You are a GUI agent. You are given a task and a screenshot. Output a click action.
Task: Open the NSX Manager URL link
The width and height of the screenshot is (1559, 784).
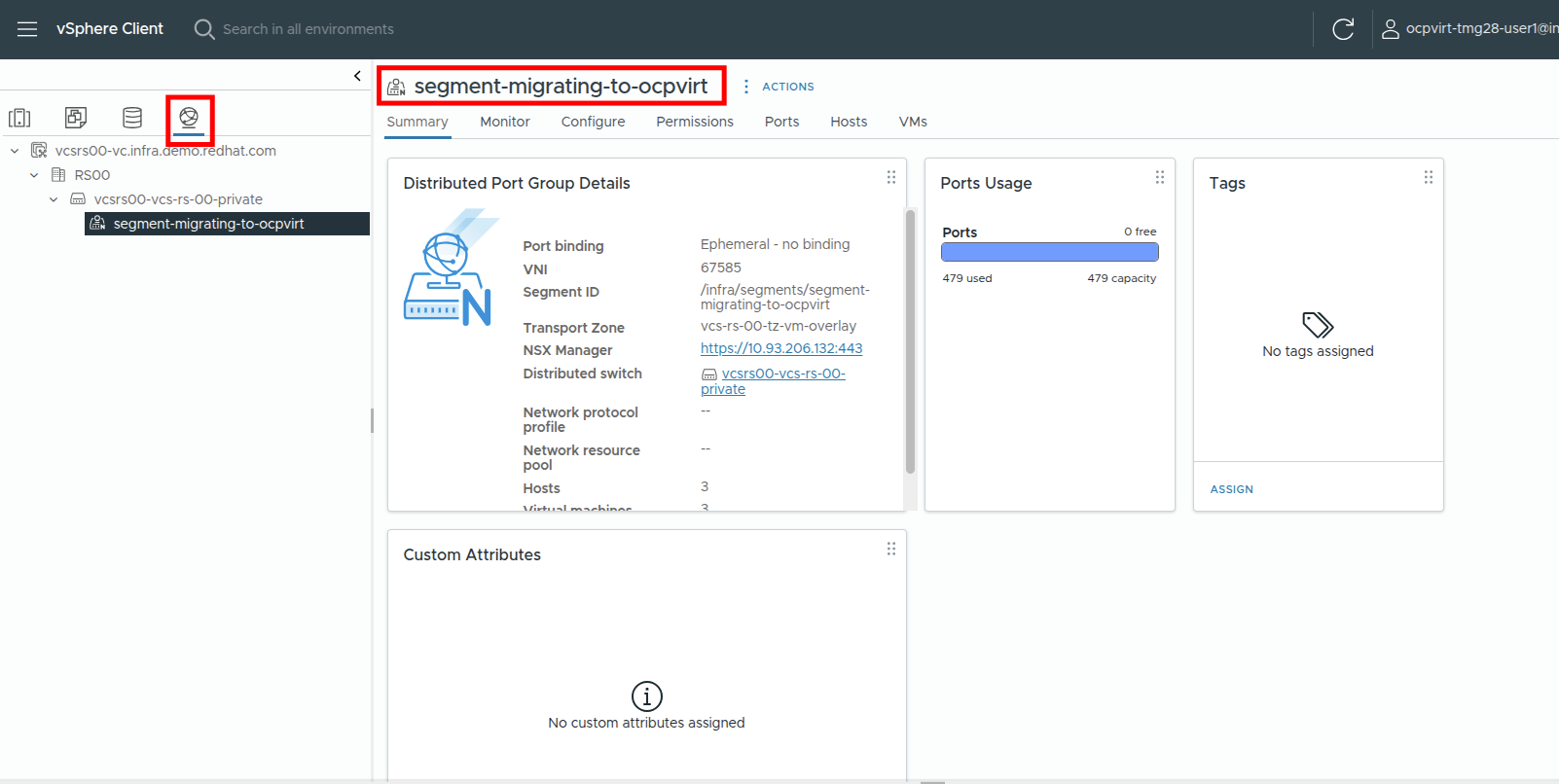(x=780, y=348)
